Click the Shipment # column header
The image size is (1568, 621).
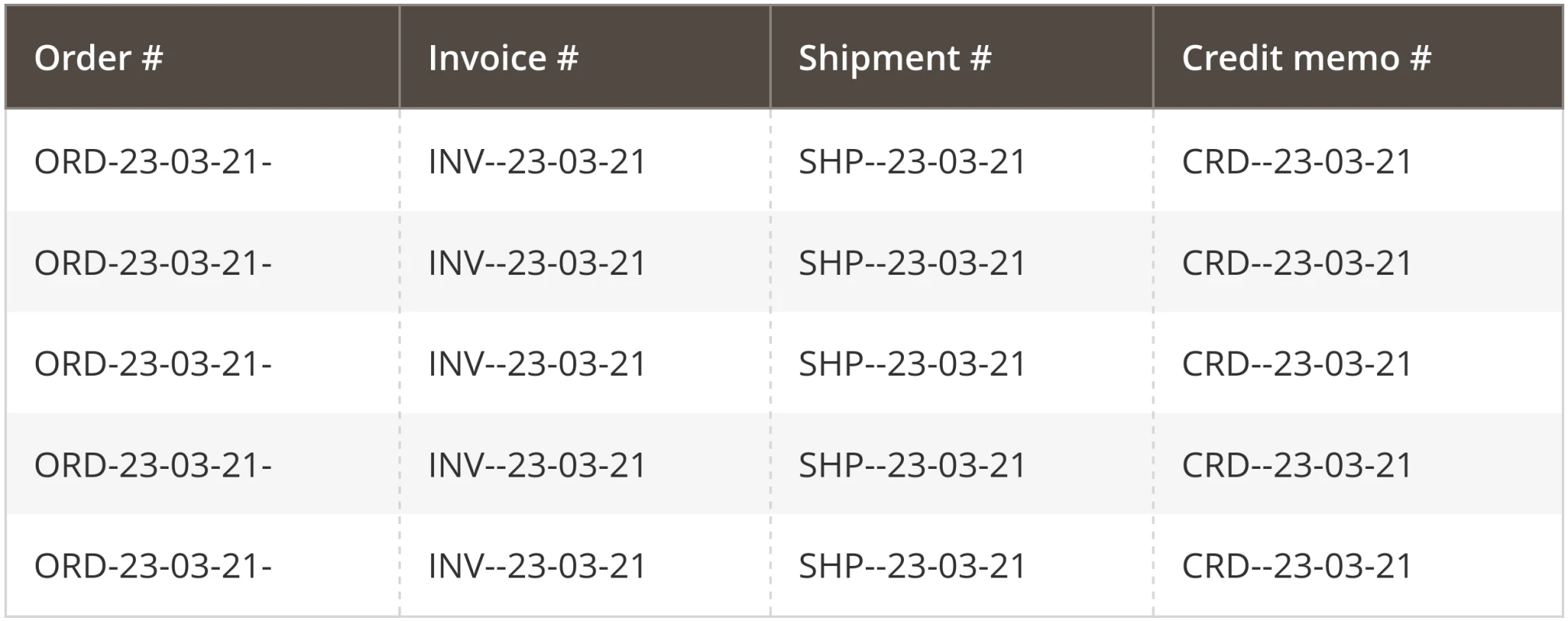tap(961, 57)
